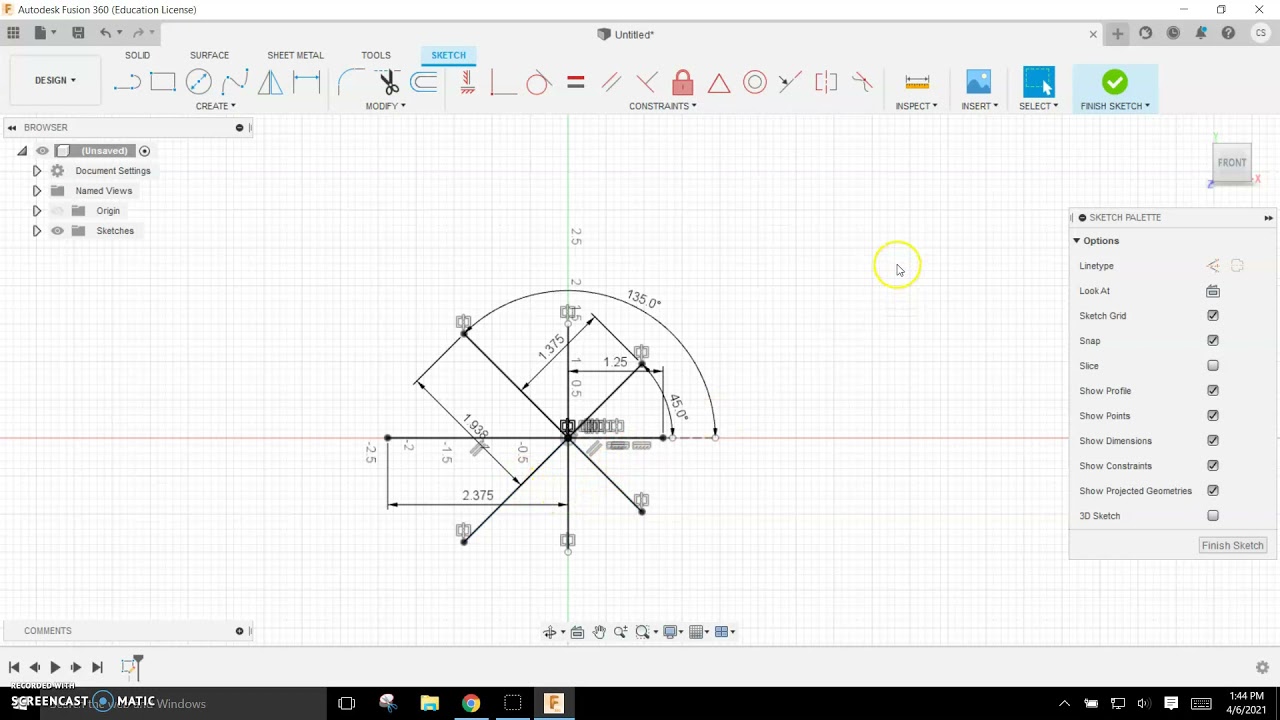Click the Select tool icon
Image resolution: width=1280 pixels, height=720 pixels.
1039,82
